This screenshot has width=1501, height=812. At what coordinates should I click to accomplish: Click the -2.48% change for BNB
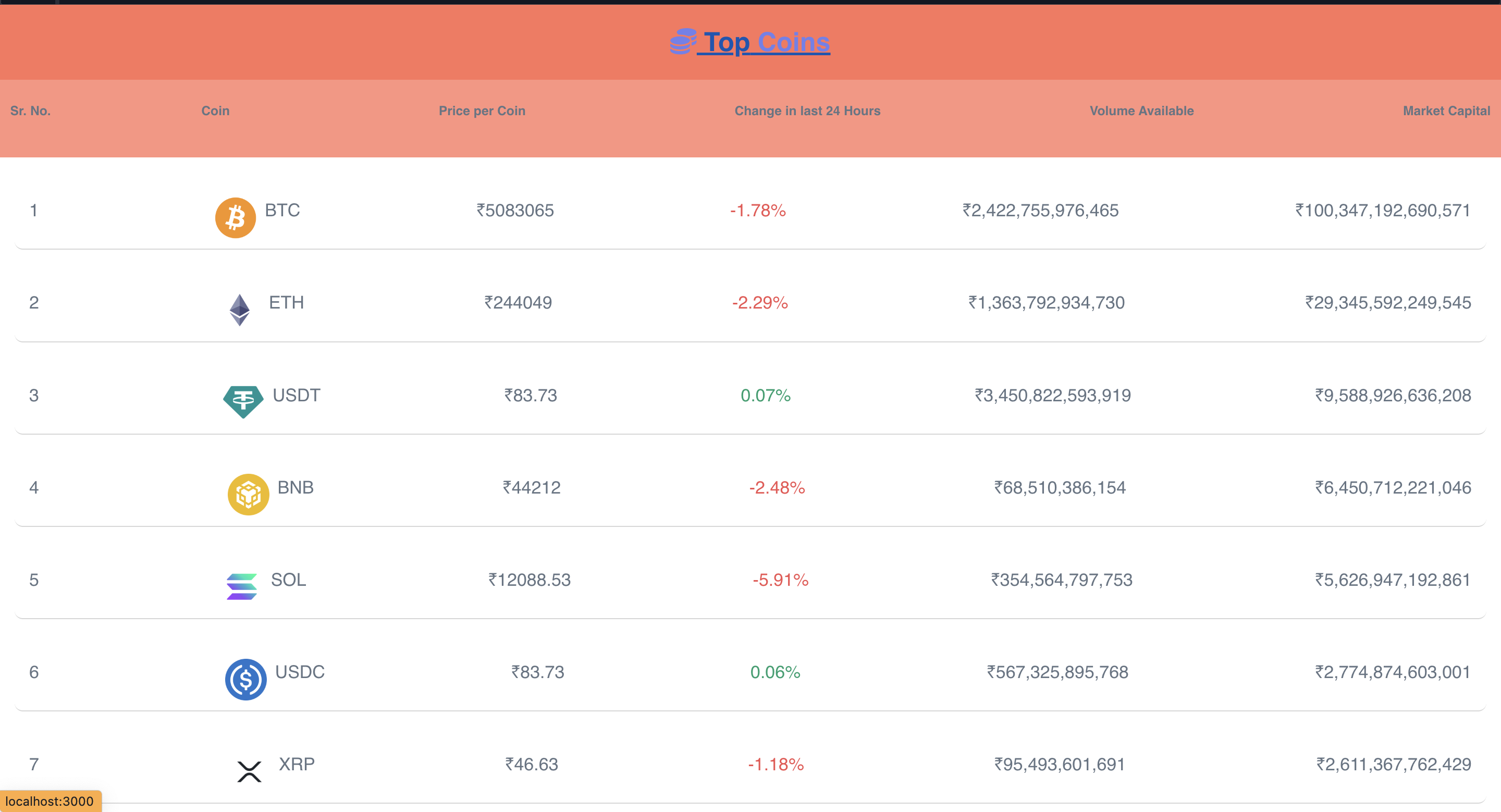pos(777,487)
